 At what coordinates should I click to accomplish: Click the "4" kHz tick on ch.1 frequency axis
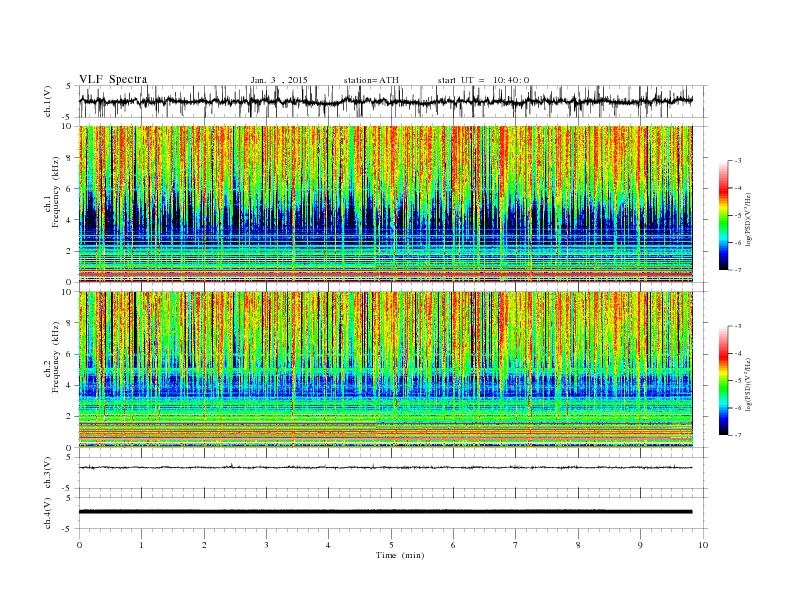(x=70, y=220)
